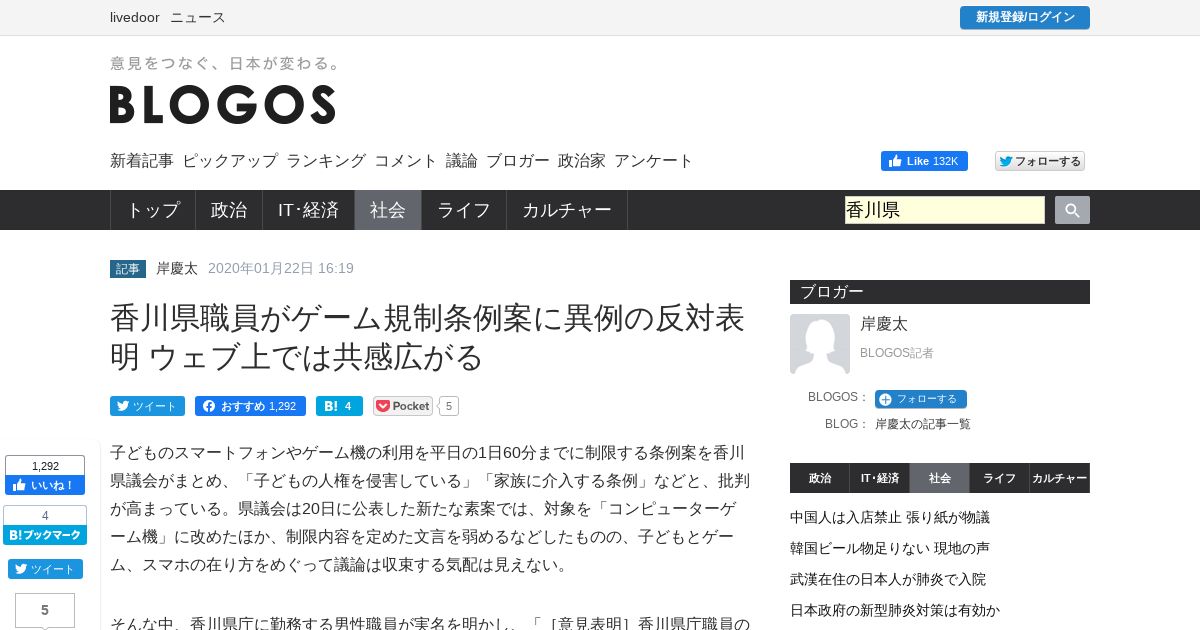Click the date 2020年01月22日 16:19

[x=281, y=269]
